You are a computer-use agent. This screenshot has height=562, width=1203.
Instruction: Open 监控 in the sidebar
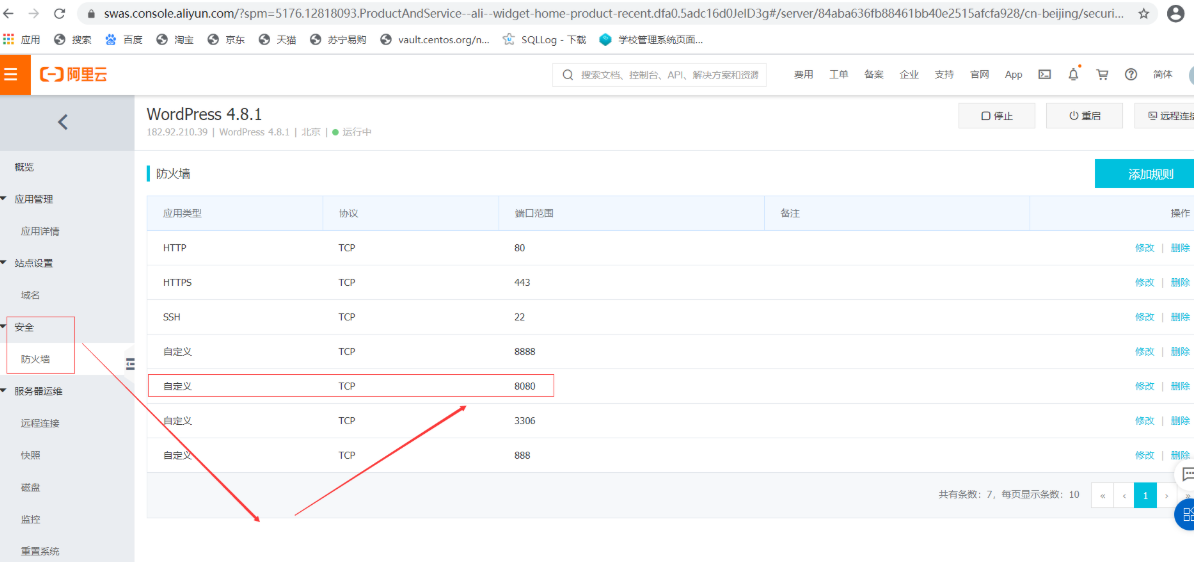click(x=30, y=519)
